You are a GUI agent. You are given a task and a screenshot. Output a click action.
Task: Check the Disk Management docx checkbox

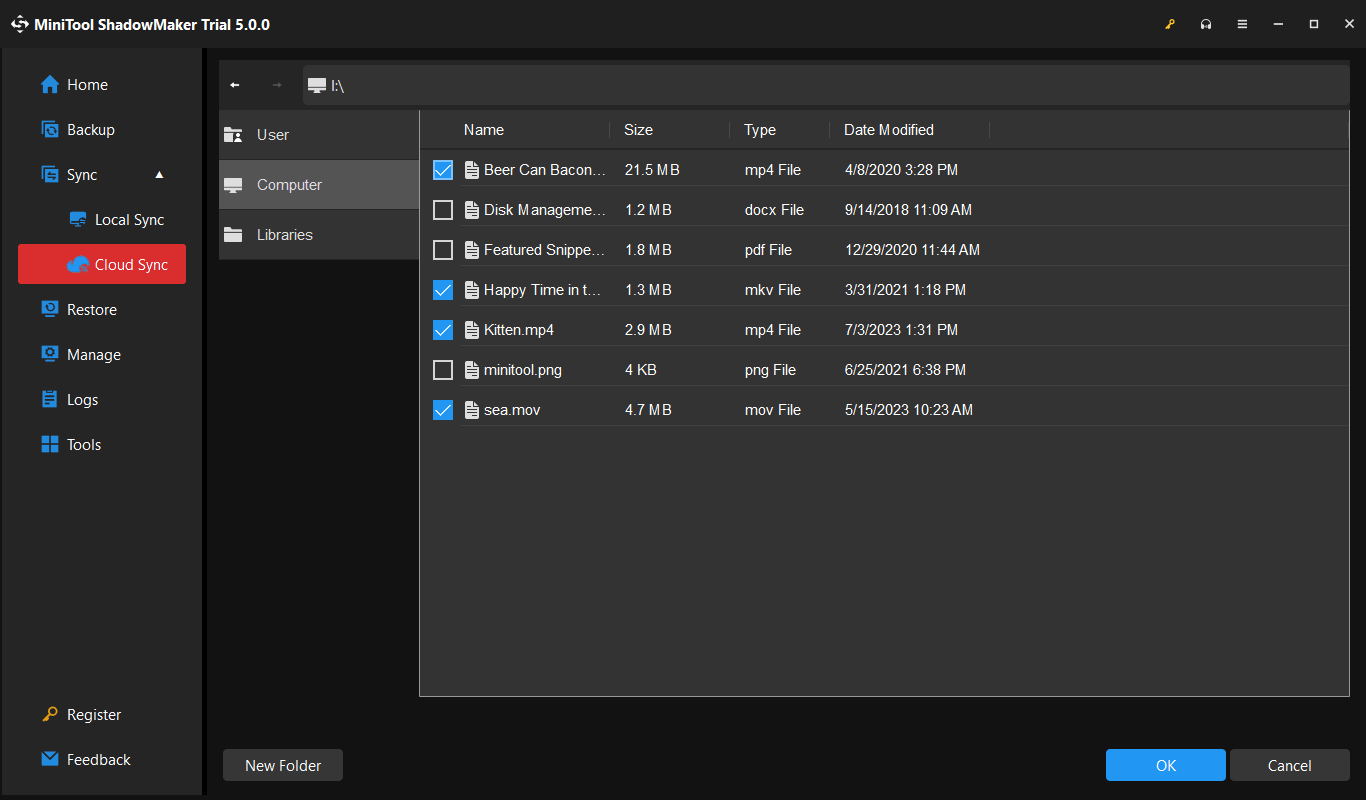pyautogui.click(x=443, y=210)
